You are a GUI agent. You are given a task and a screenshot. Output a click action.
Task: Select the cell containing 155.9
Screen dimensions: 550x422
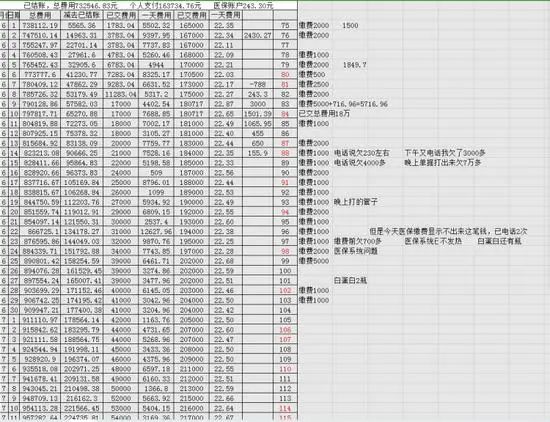258,153
